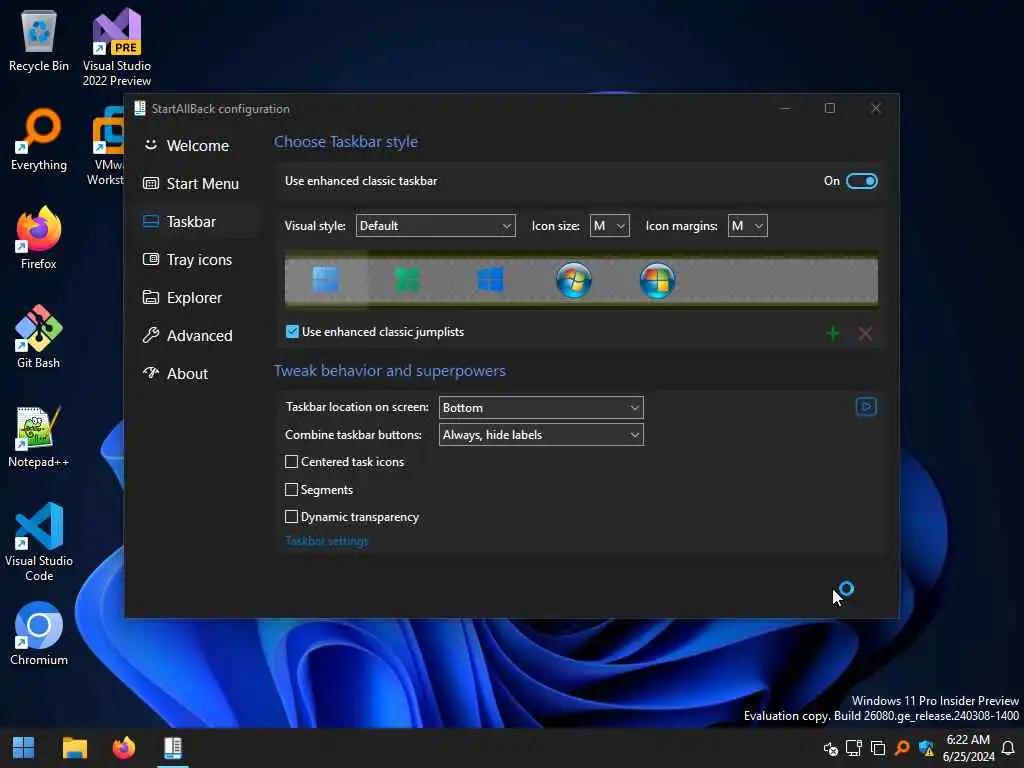This screenshot has height=768, width=1024.
Task: Enable Segments checkbox
Action: tap(291, 489)
